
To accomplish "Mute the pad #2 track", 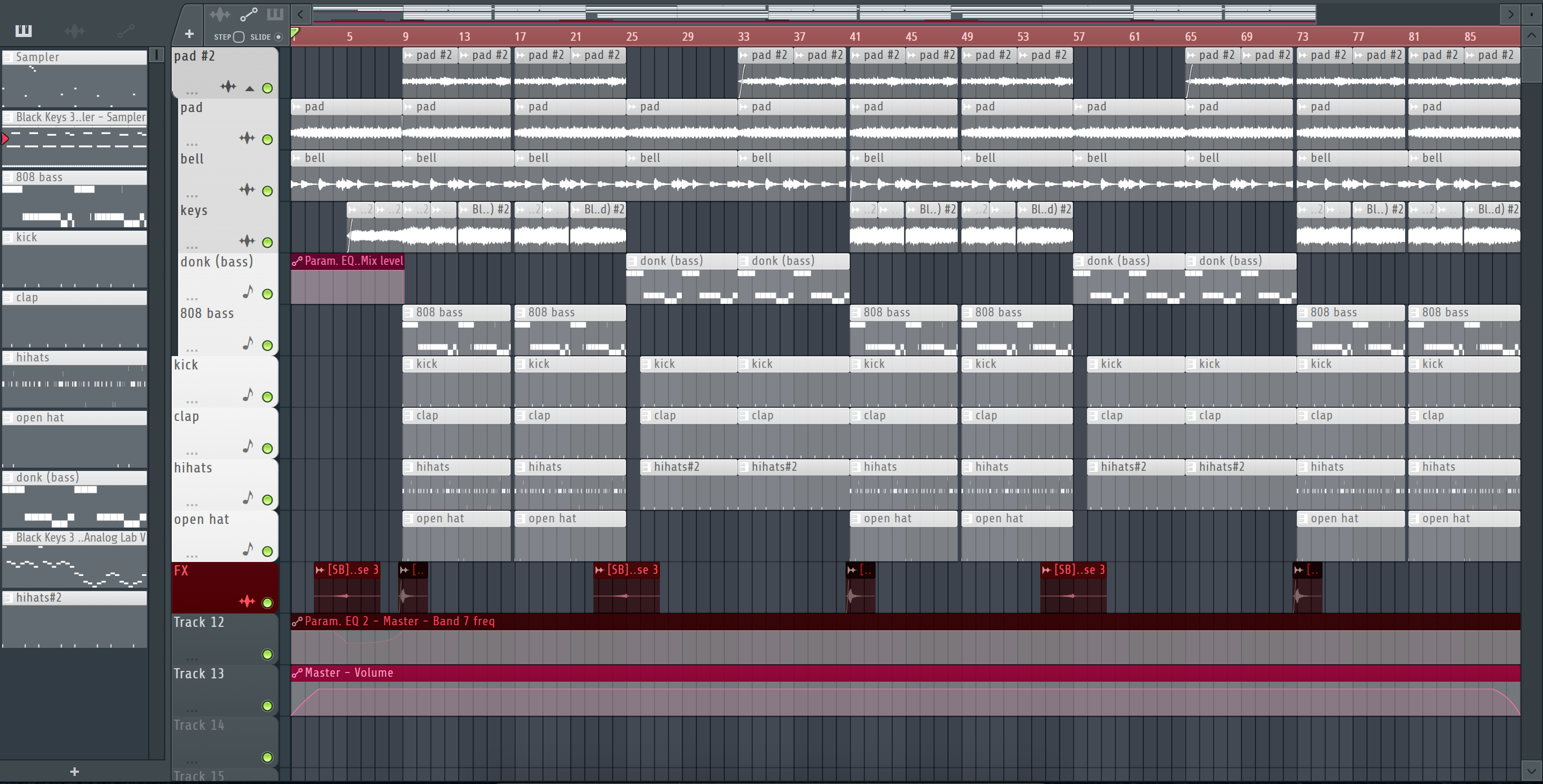I will (x=268, y=88).
